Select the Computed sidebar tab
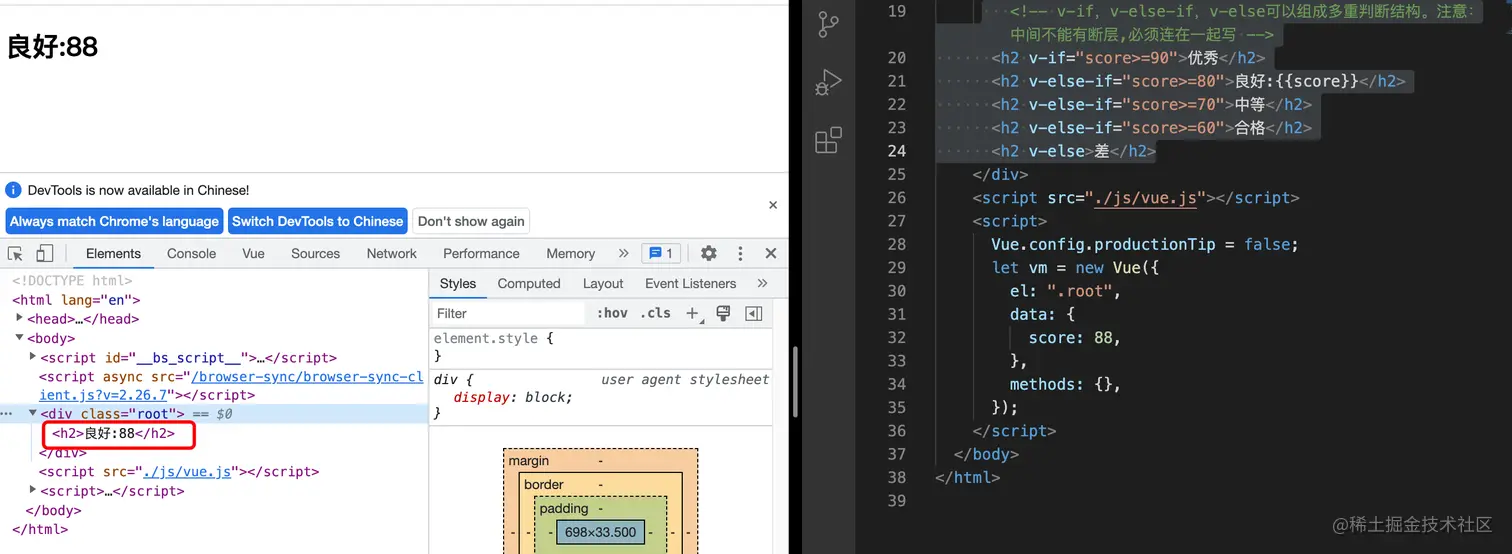The image size is (1512, 554). pyautogui.click(x=529, y=283)
